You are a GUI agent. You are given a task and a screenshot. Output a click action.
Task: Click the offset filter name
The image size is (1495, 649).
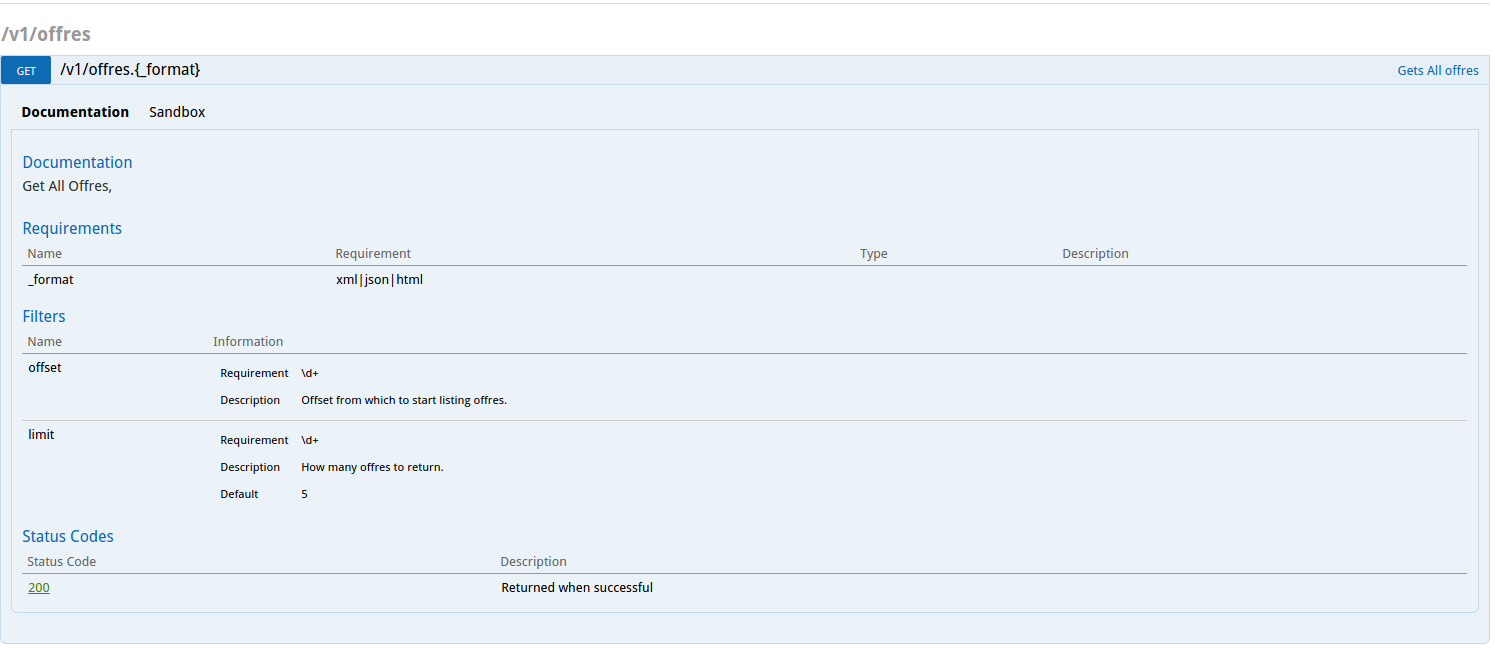45,368
